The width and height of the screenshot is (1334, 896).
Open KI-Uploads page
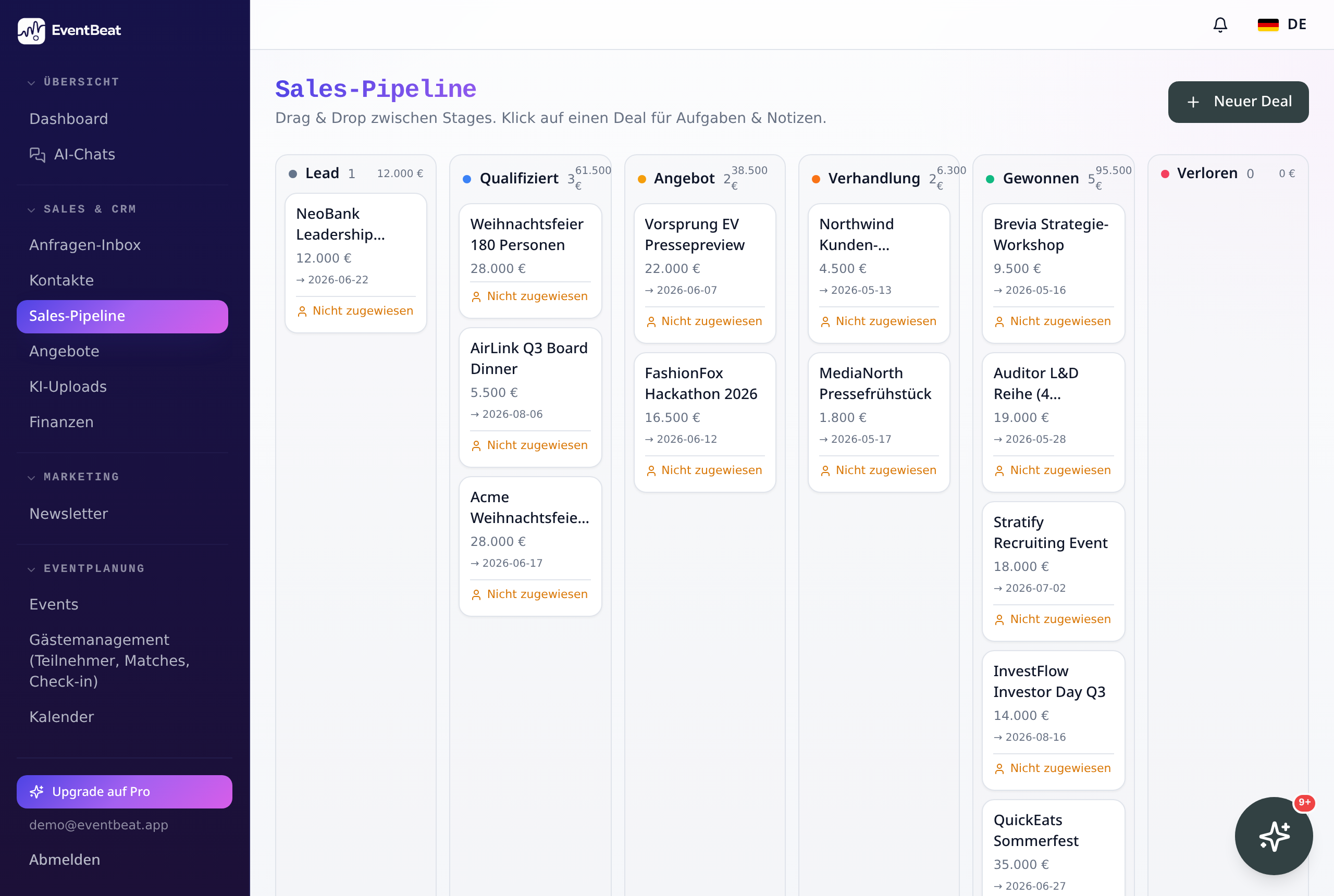coord(122,387)
